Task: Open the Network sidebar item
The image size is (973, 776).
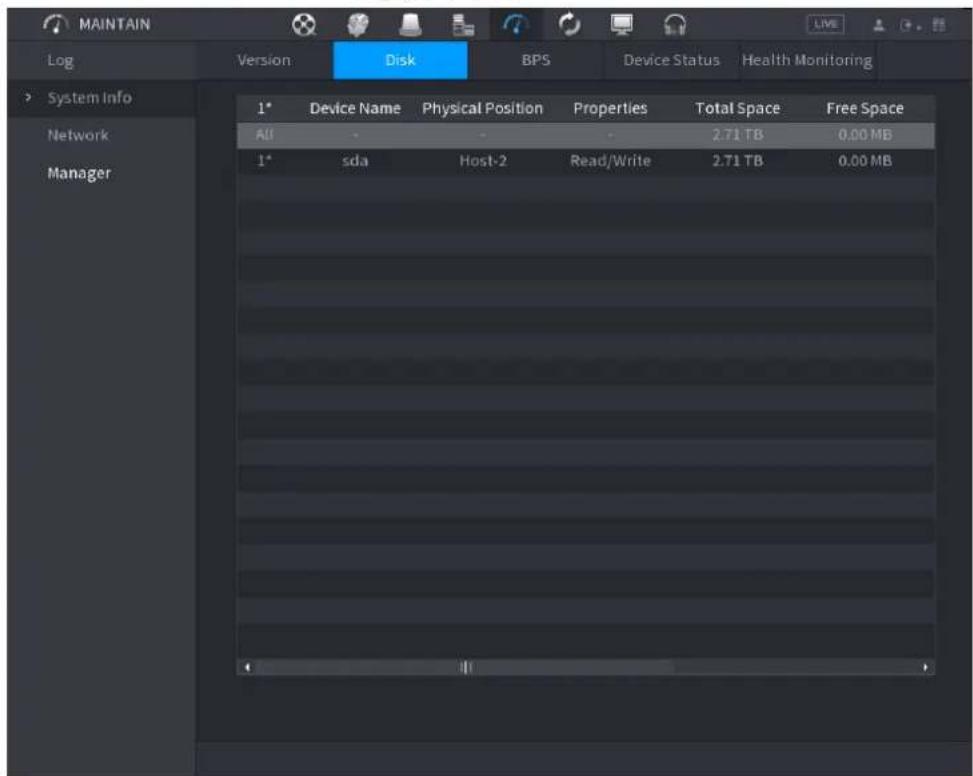Action: [78, 135]
